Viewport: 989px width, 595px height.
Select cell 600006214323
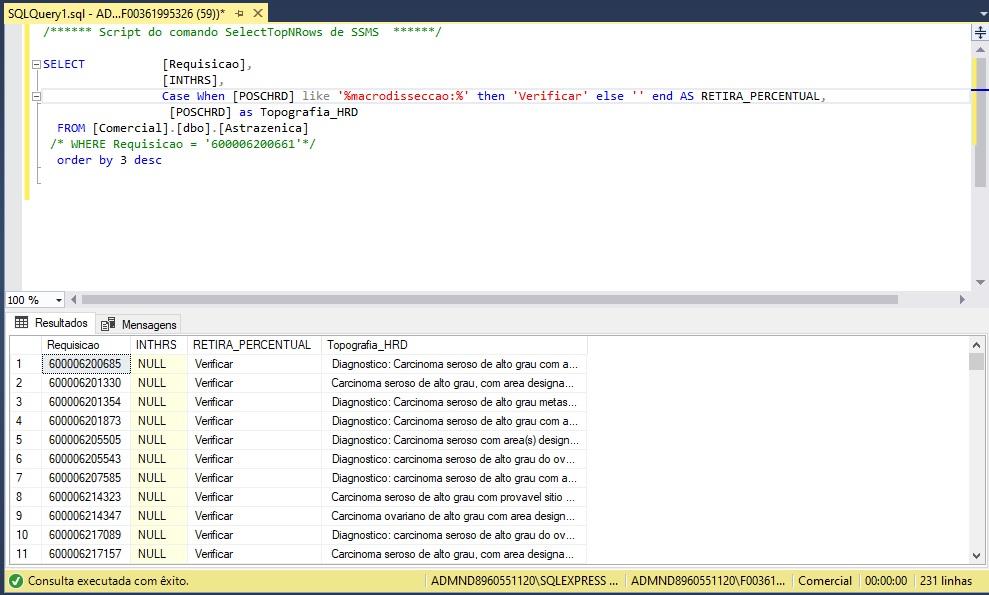[x=86, y=497]
